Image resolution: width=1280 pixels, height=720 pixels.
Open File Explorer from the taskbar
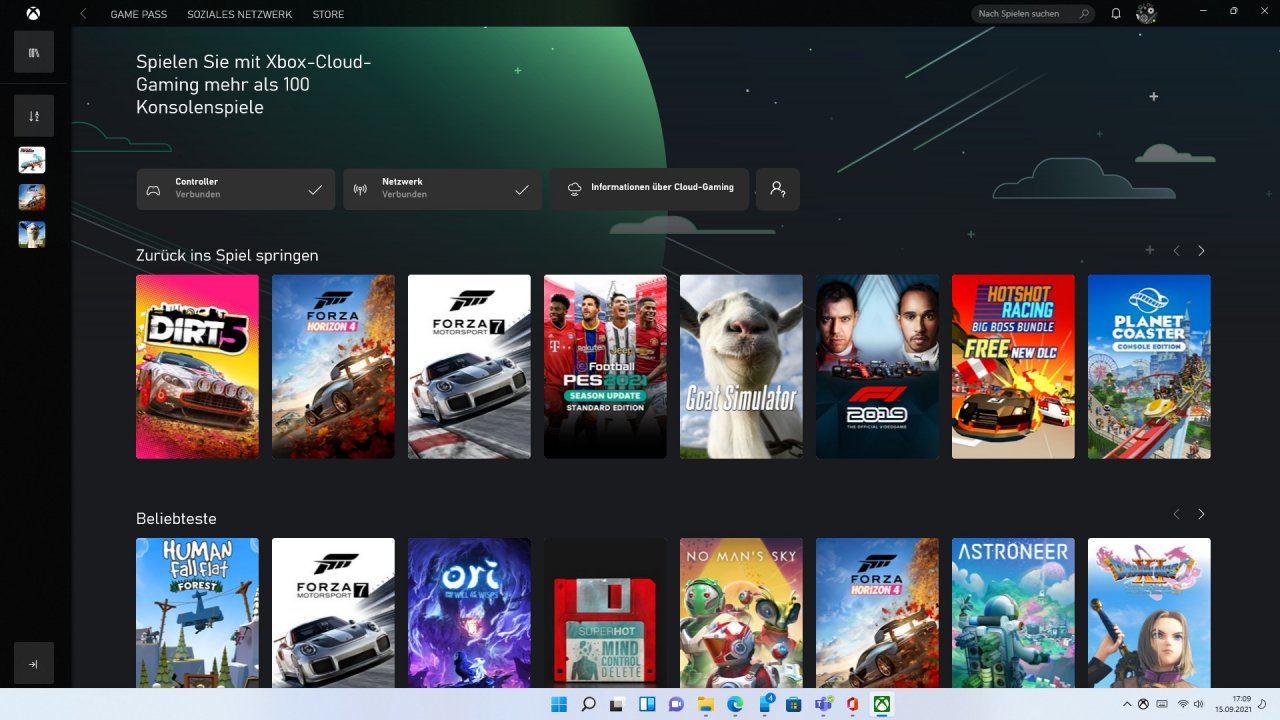pyautogui.click(x=705, y=704)
